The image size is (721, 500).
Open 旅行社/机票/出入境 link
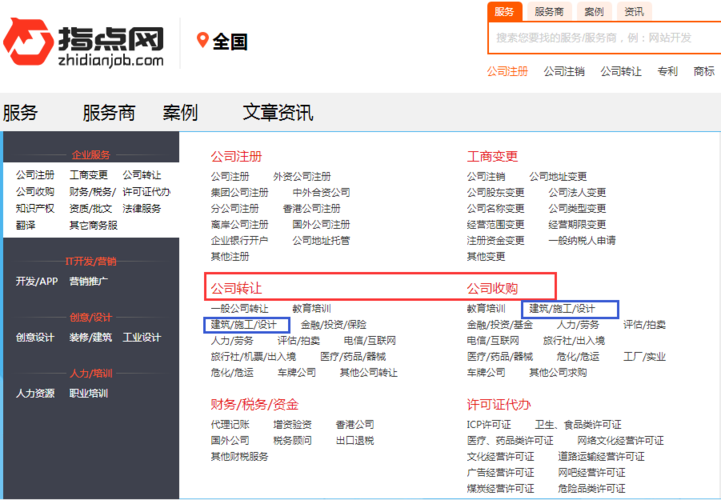pyautogui.click(x=253, y=356)
